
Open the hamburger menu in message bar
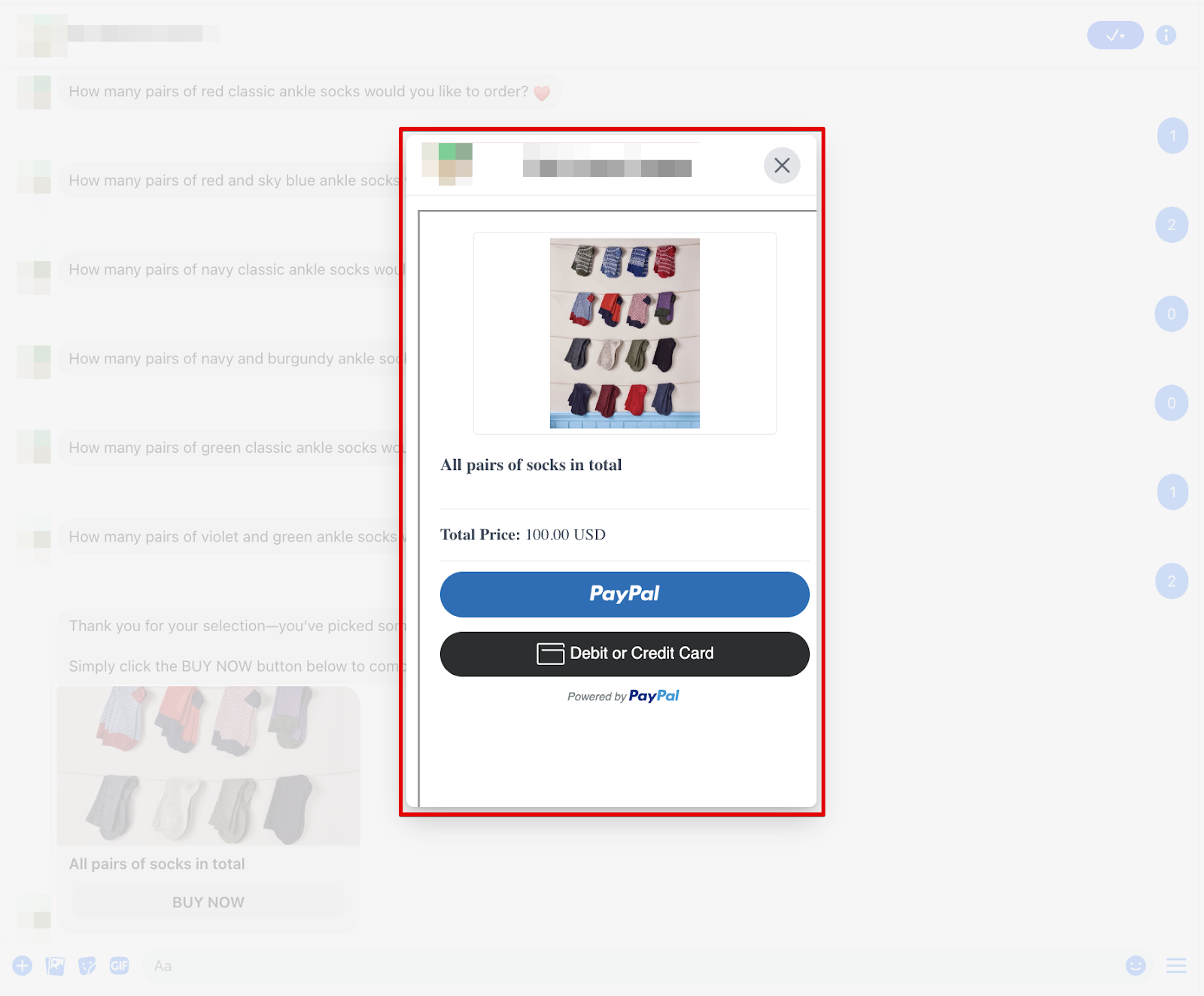click(1176, 965)
